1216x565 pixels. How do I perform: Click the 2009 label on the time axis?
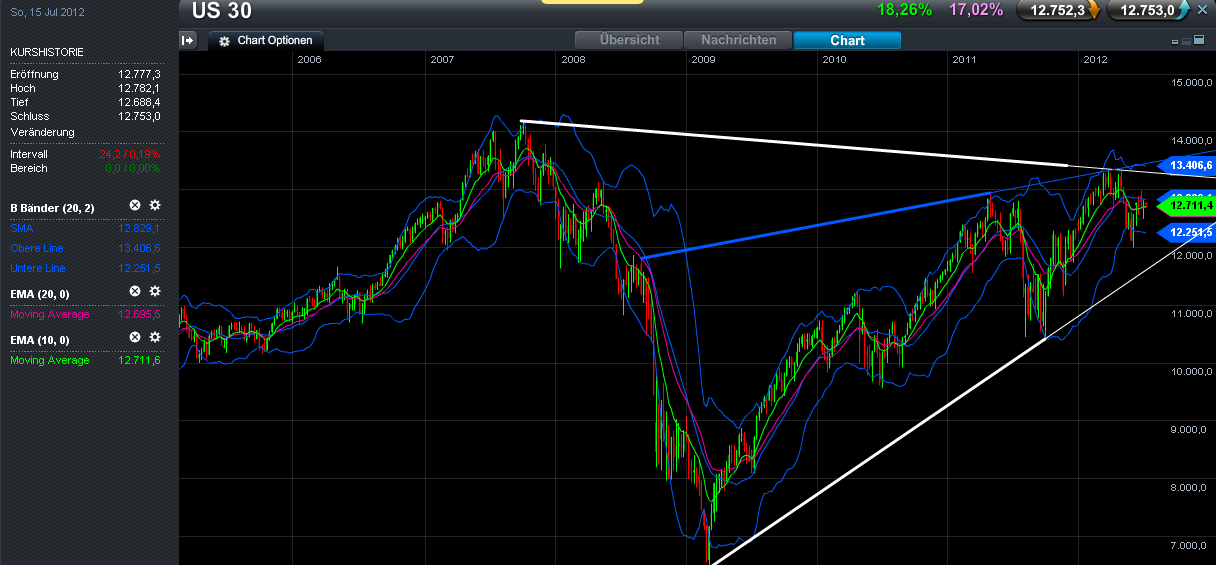(x=703, y=60)
